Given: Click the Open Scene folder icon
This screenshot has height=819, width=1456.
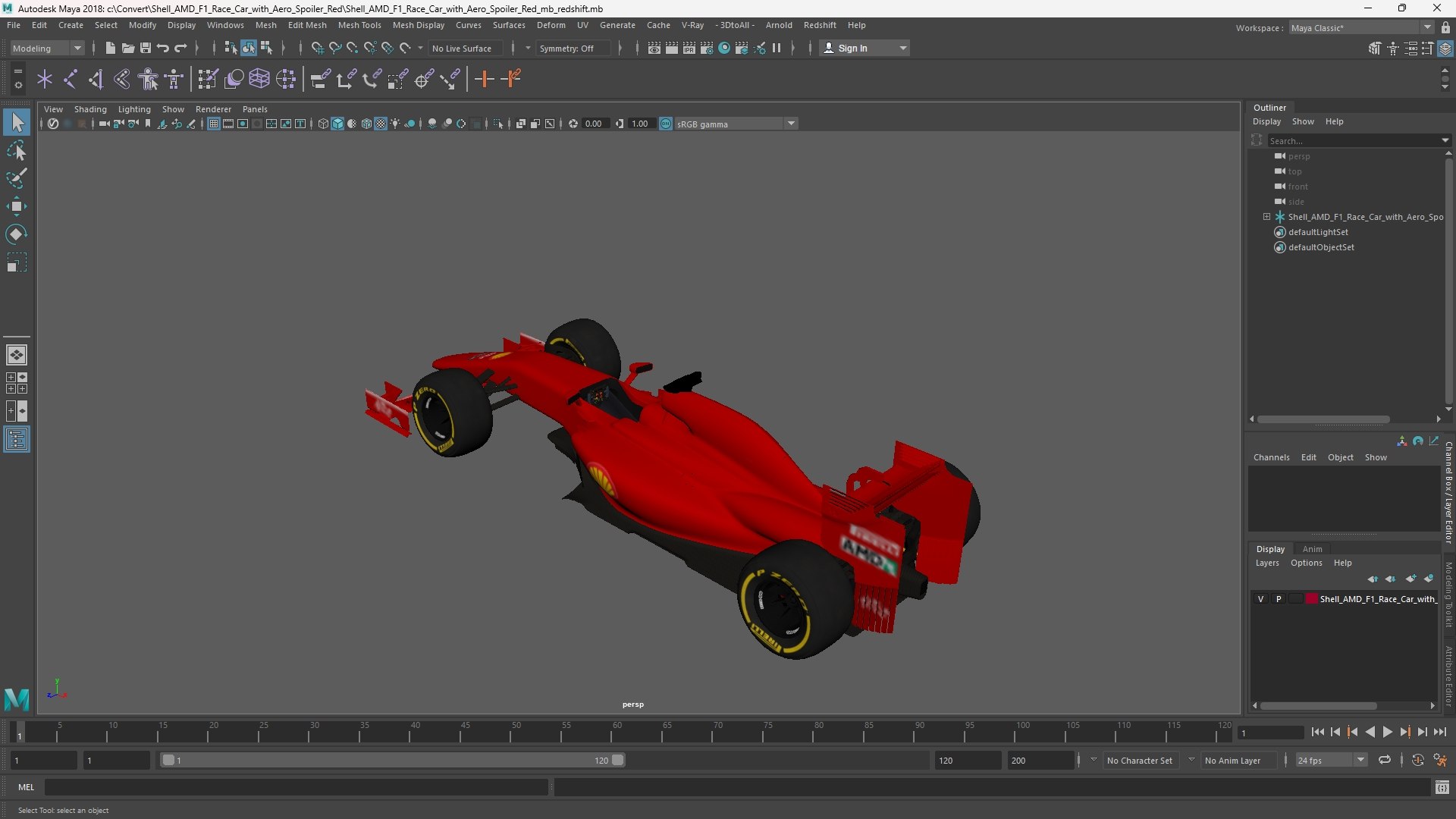Looking at the screenshot, I should 127,48.
